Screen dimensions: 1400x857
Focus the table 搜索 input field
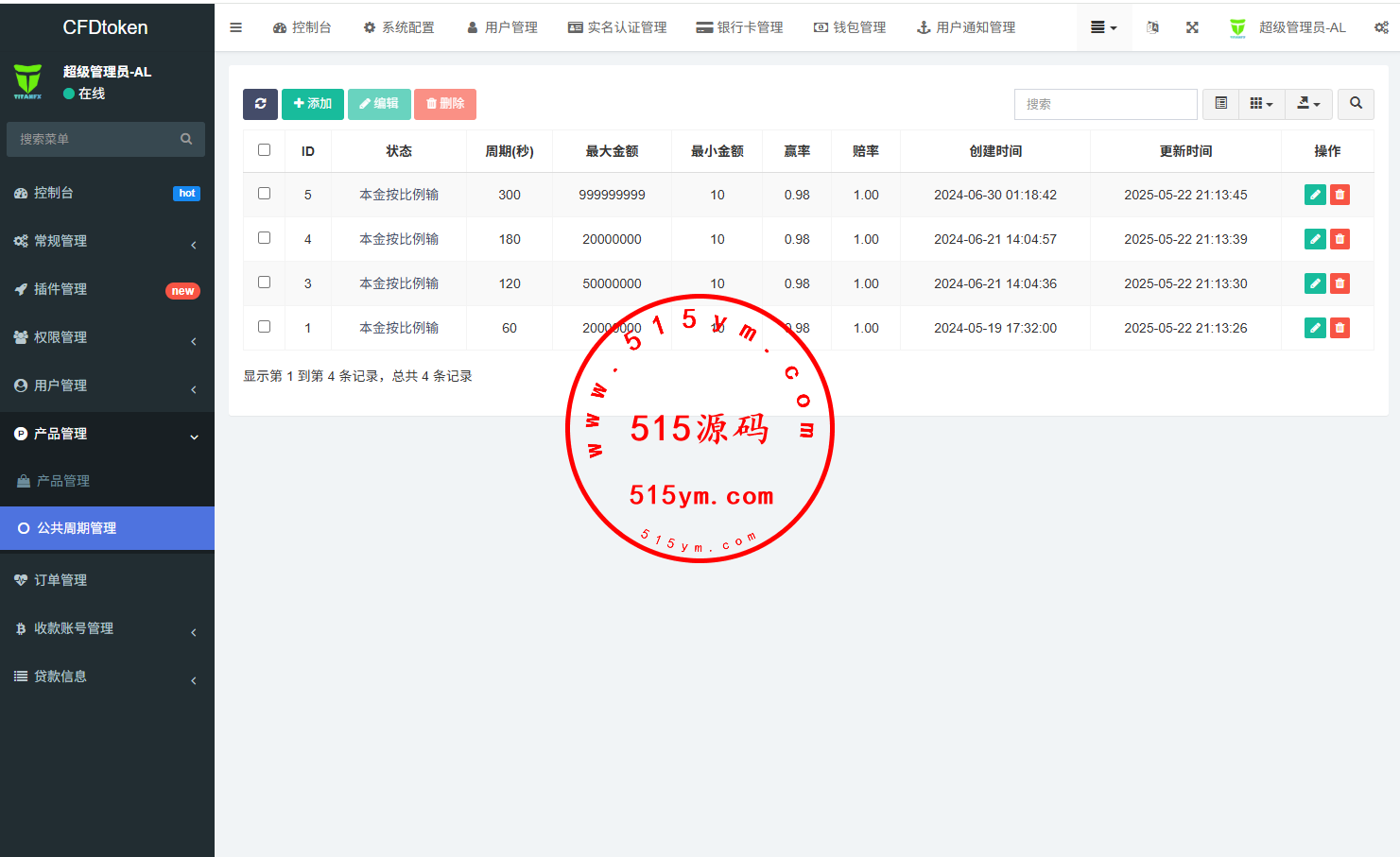point(1105,104)
